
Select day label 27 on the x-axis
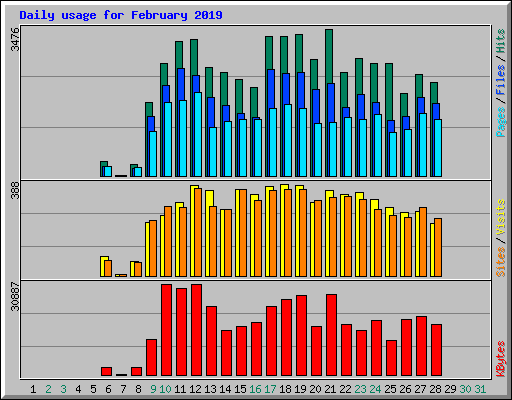(420, 389)
